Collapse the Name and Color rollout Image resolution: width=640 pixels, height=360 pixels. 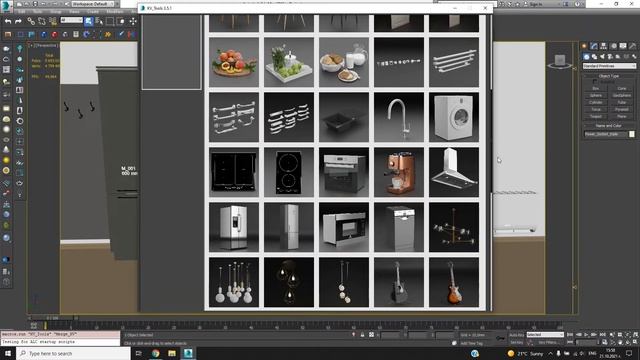click(609, 126)
